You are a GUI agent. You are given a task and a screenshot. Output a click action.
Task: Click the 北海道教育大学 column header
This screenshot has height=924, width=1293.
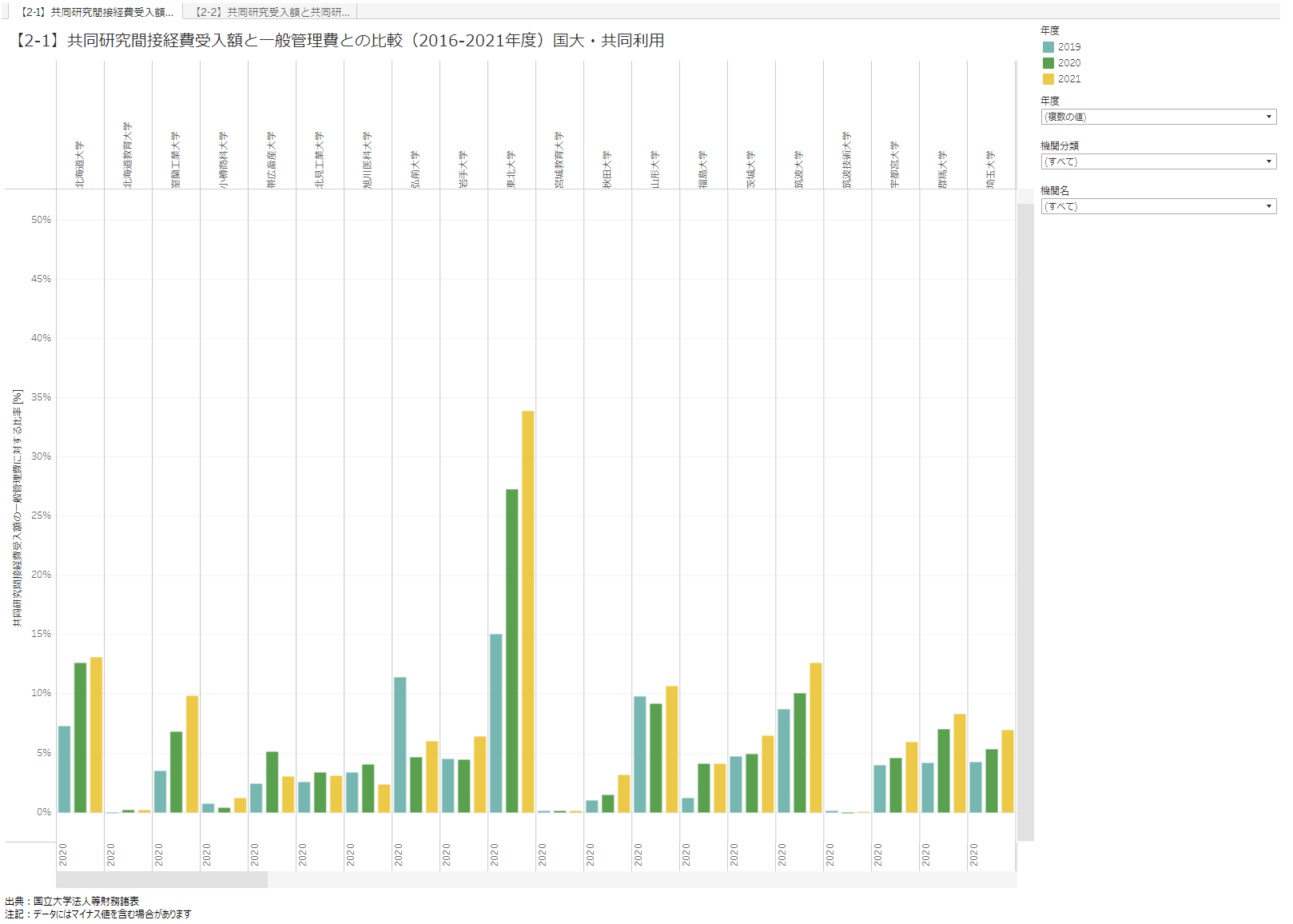128,155
